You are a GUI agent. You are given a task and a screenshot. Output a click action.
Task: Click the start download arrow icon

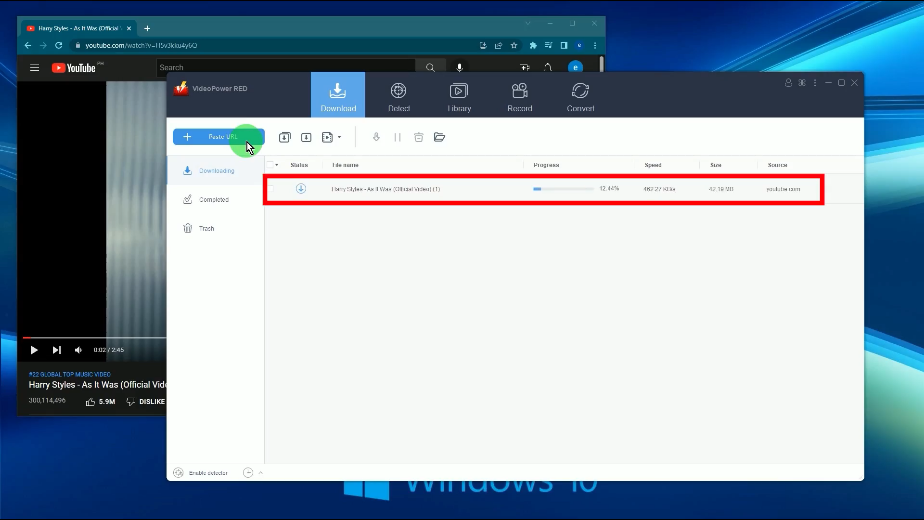[x=376, y=137]
